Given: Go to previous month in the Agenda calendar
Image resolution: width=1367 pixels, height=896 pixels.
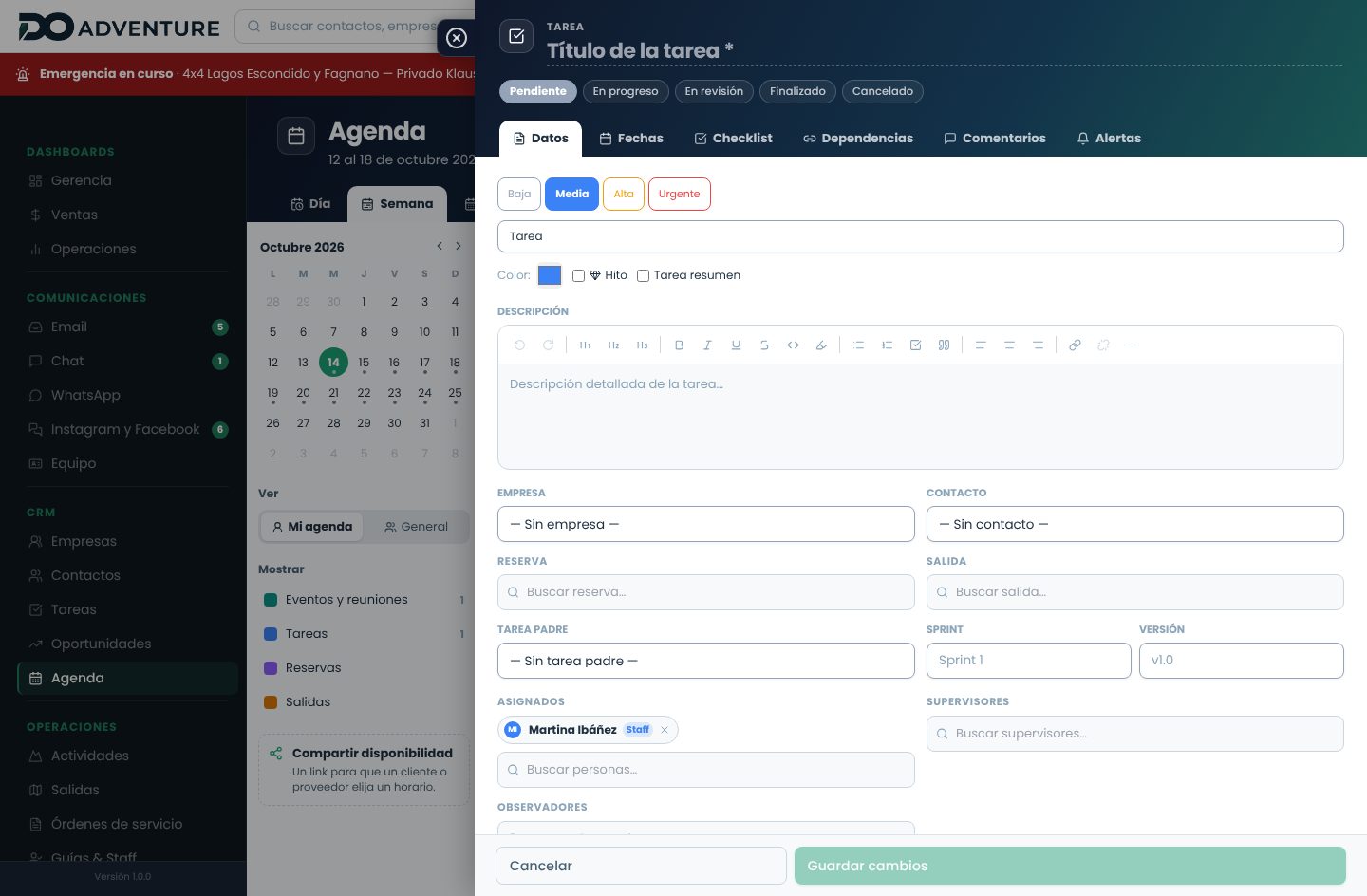Looking at the screenshot, I should [x=440, y=246].
